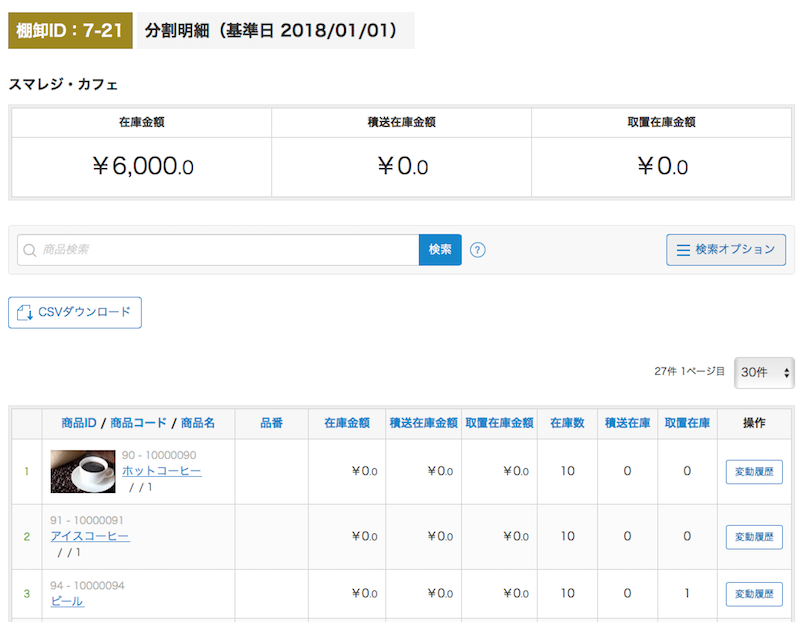The image size is (800, 622).
Task: Click the CSV download file icon
Action: tap(24, 312)
